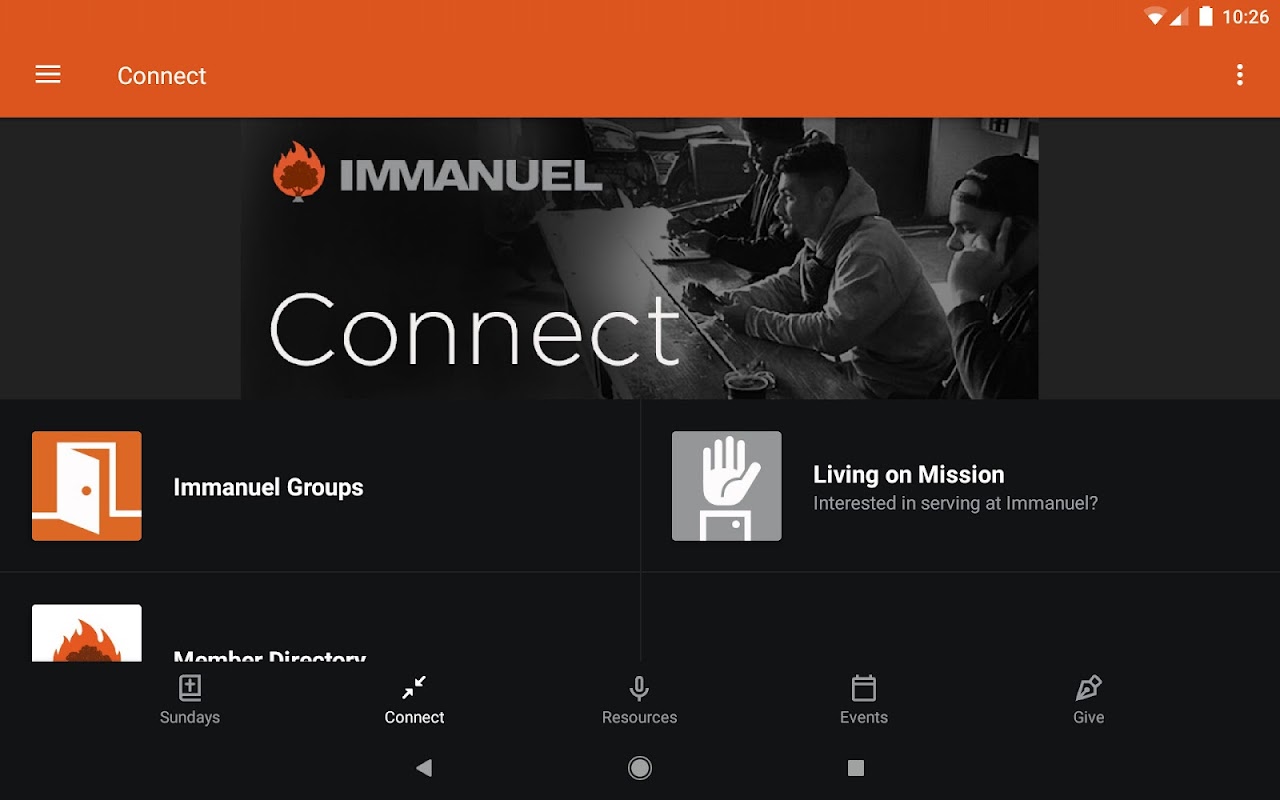Open the hamburger navigation menu
Viewport: 1280px width, 800px height.
coord(48,75)
